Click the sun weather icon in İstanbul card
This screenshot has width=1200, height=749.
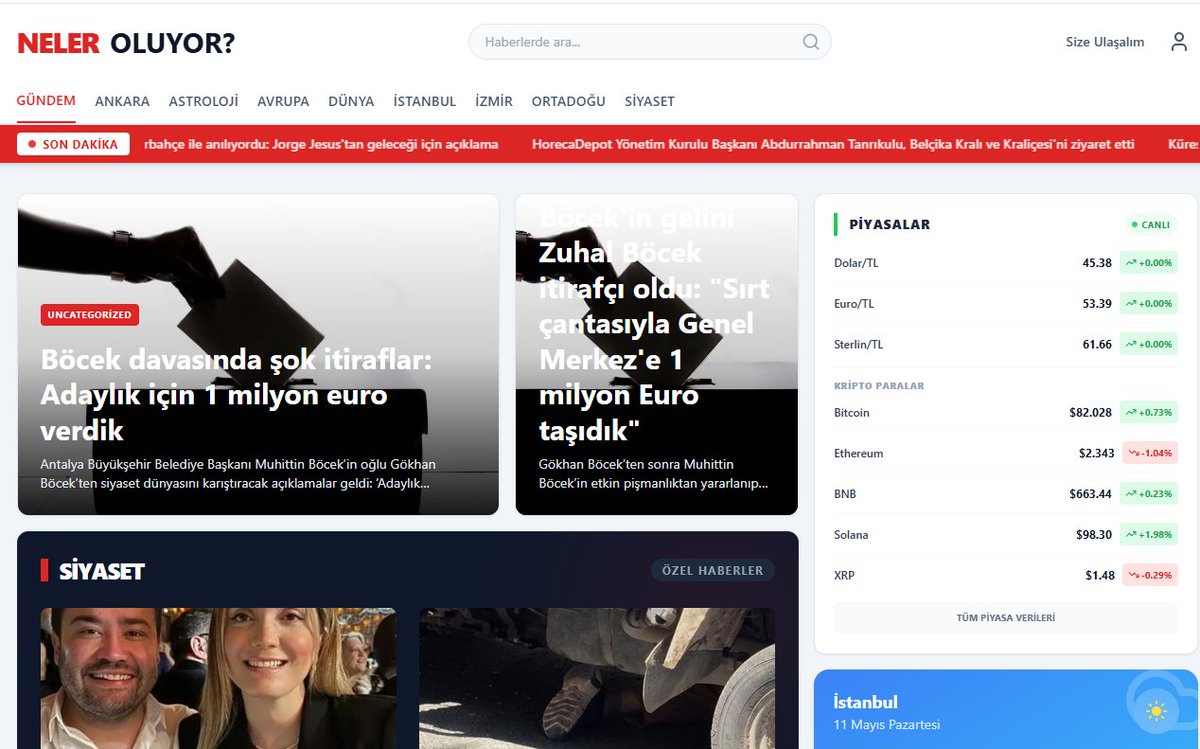click(x=1157, y=712)
